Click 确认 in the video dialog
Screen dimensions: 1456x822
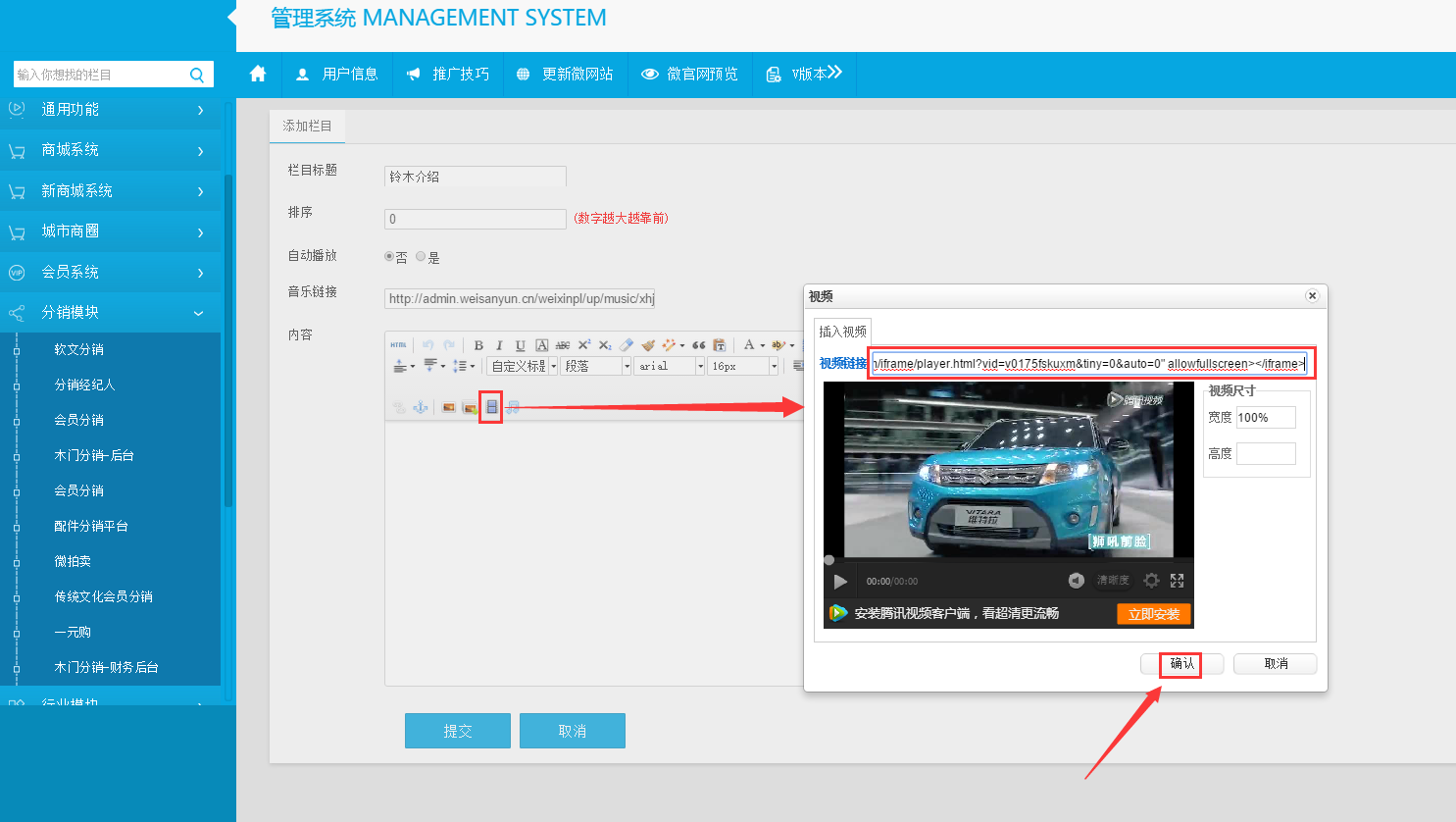[x=1182, y=664]
